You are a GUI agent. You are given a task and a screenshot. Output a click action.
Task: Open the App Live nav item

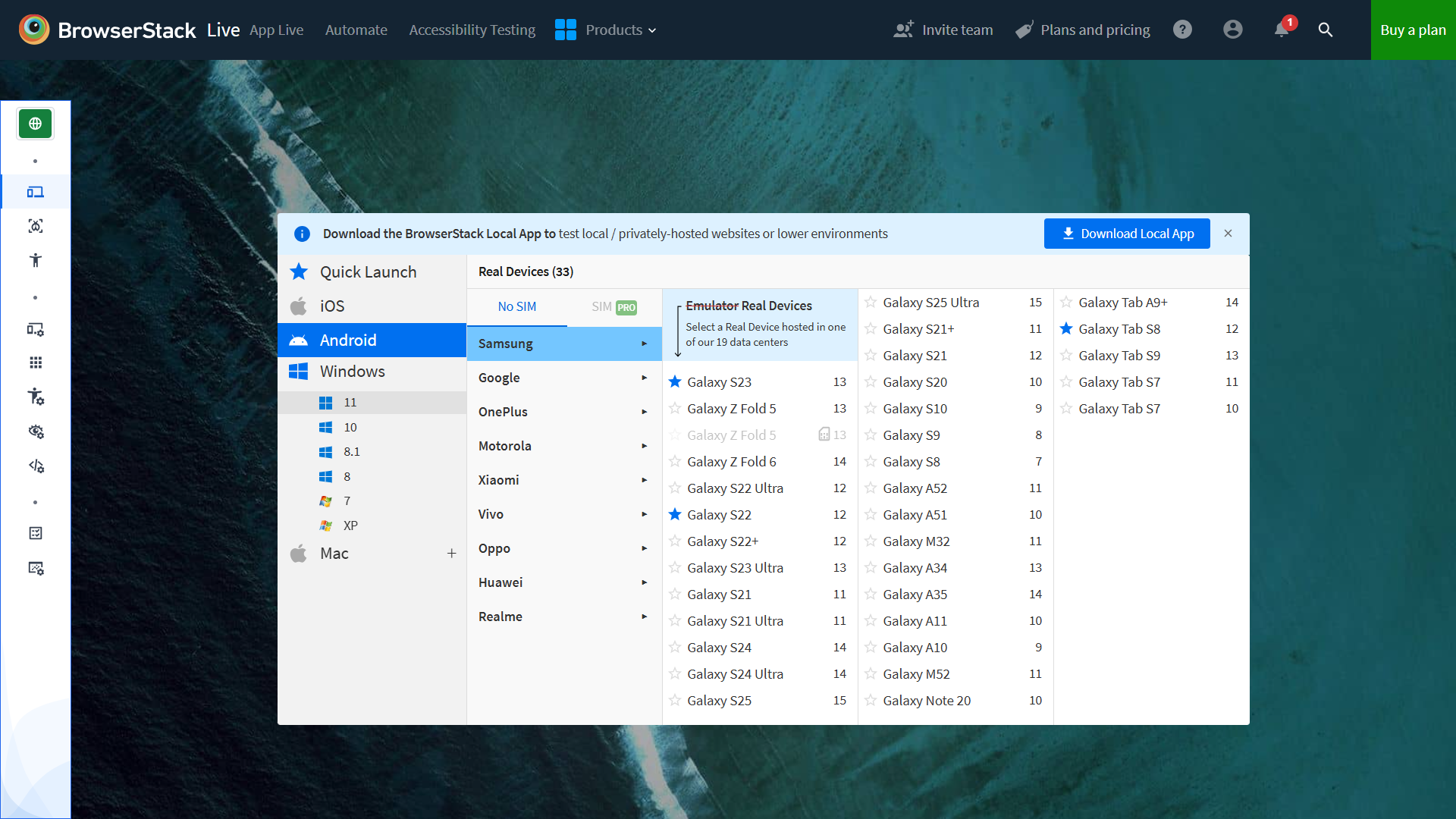pos(276,30)
